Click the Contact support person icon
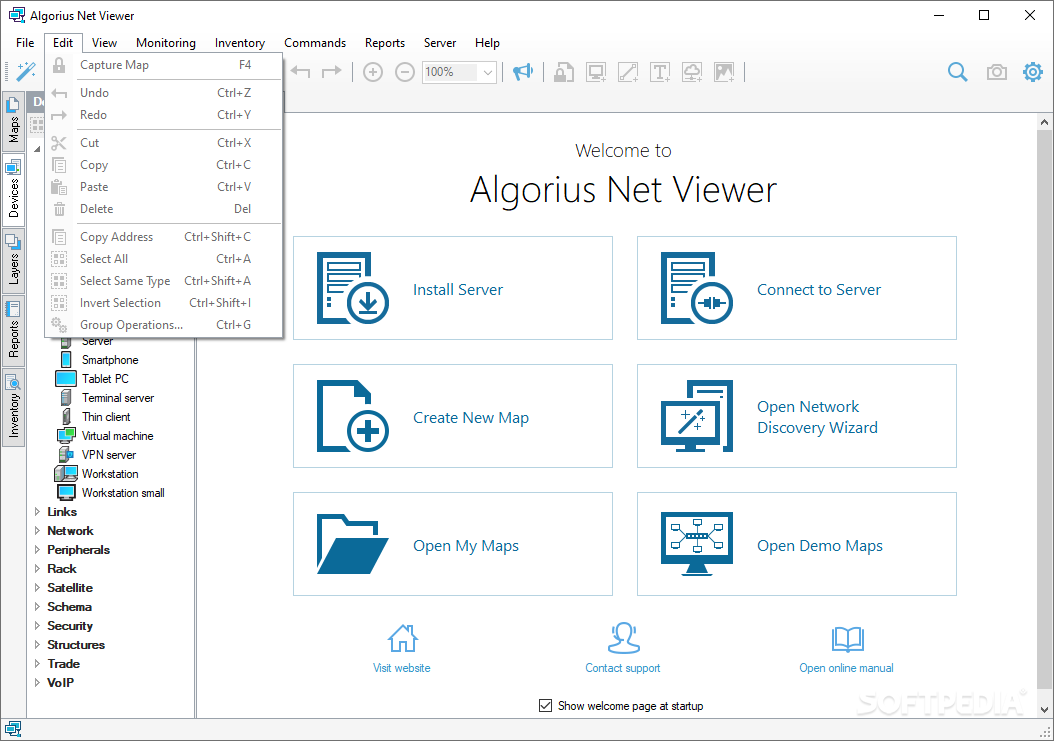This screenshot has width=1054, height=741. coord(623,638)
